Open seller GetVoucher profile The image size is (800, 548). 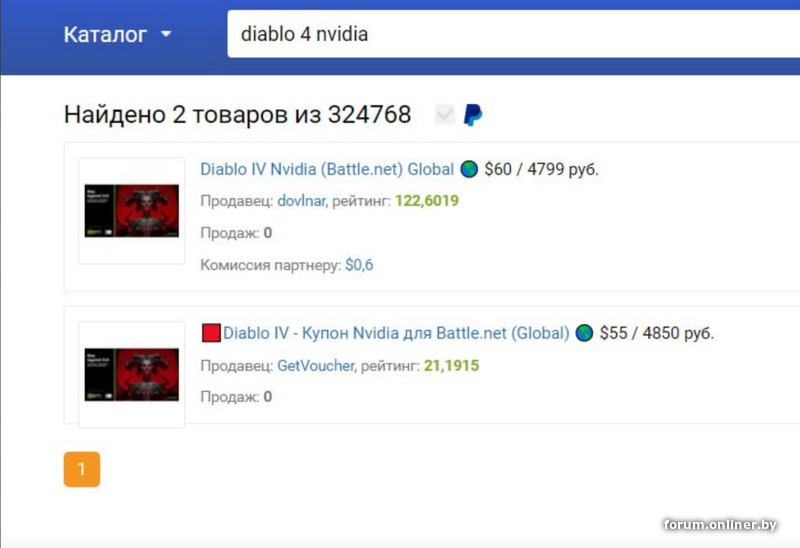(x=315, y=365)
